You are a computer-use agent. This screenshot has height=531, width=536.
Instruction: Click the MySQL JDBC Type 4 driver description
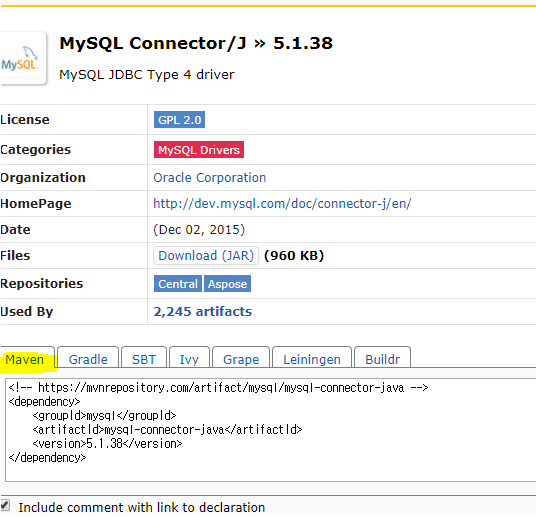coord(147,75)
